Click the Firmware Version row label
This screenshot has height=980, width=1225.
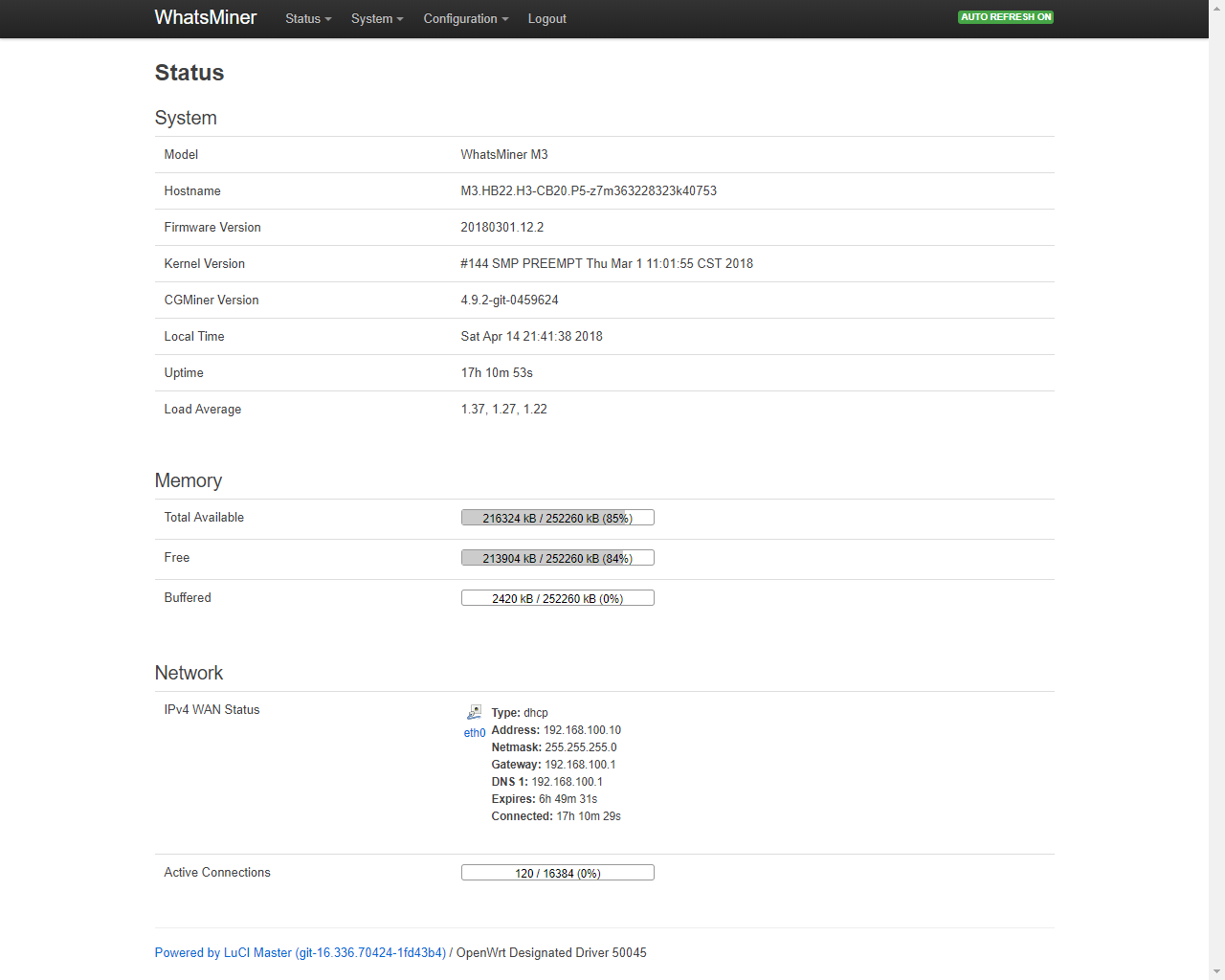click(212, 227)
